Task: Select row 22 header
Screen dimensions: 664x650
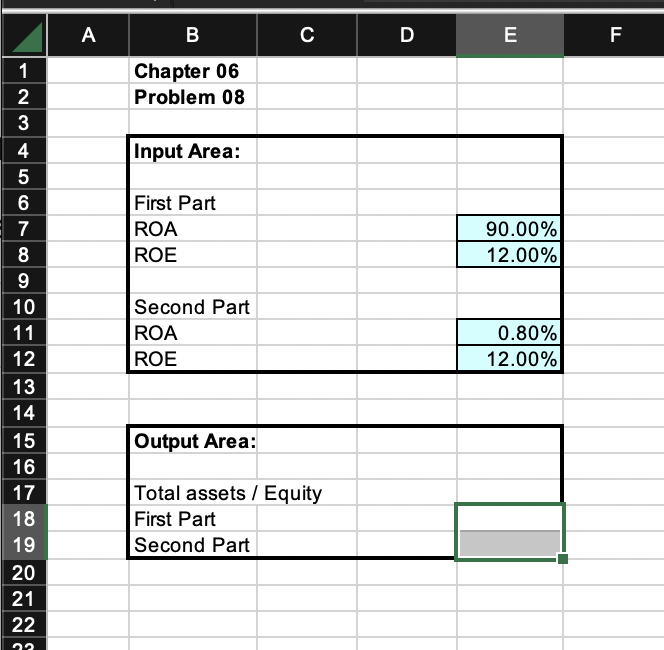Action: tap(24, 625)
